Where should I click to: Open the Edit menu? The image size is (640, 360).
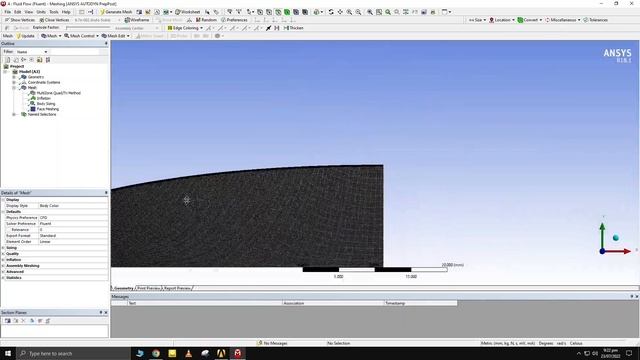pyautogui.click(x=18, y=12)
